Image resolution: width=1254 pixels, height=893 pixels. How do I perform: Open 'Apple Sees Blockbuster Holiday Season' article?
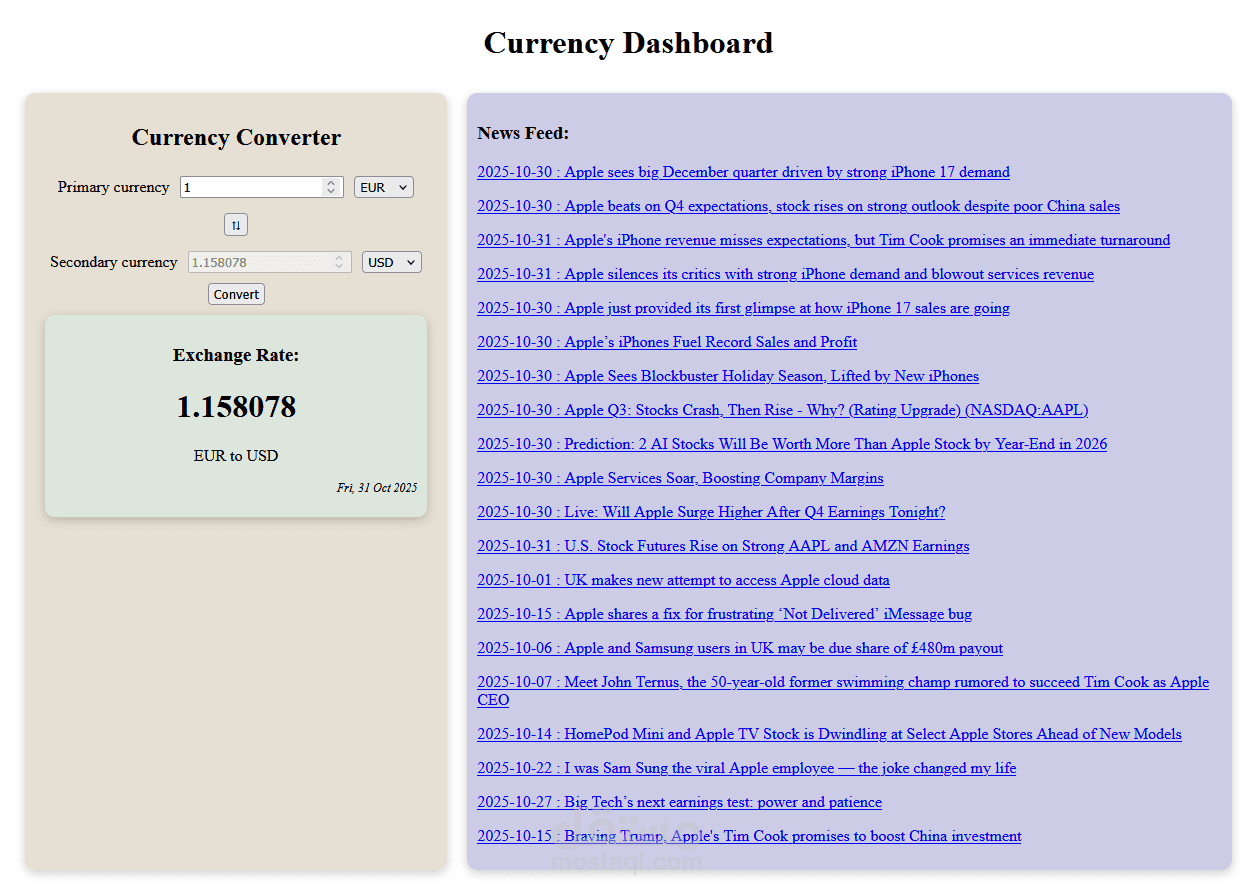[x=727, y=376]
